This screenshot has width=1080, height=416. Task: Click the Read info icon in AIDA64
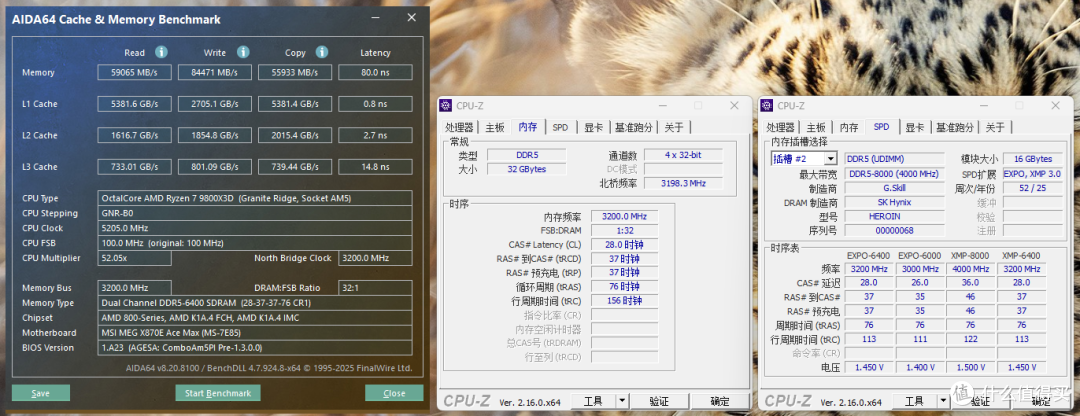point(161,52)
